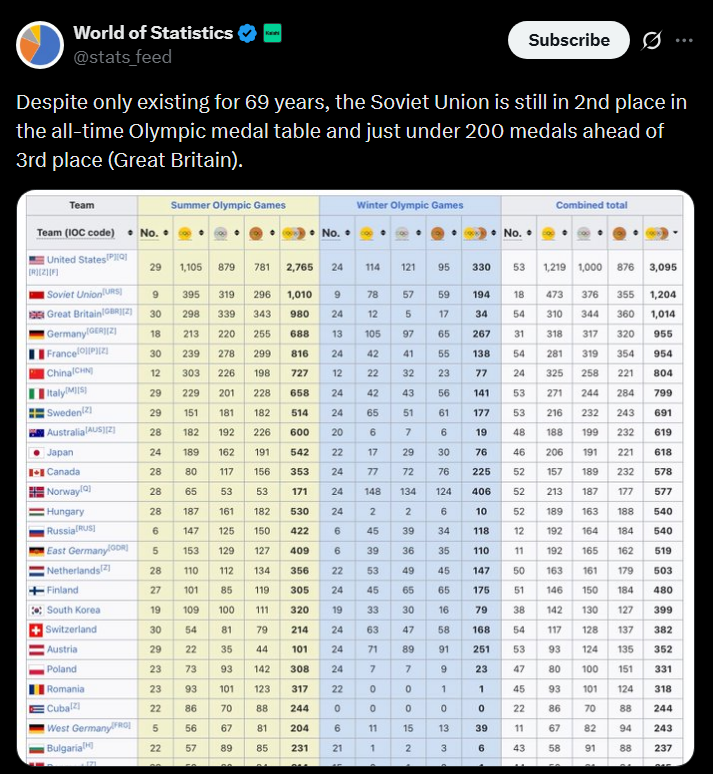Click the green affiliate badge beside the name

pyautogui.click(x=272, y=33)
